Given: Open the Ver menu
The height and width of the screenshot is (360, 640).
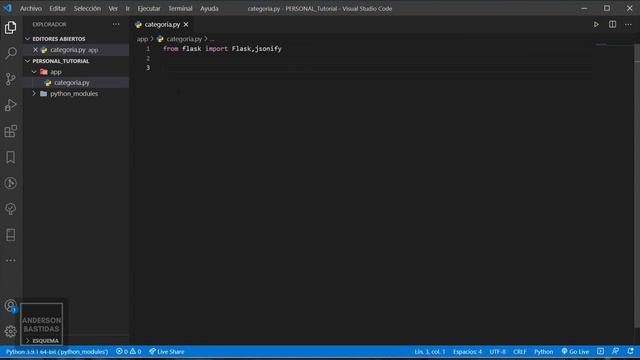Looking at the screenshot, I should [x=113, y=8].
